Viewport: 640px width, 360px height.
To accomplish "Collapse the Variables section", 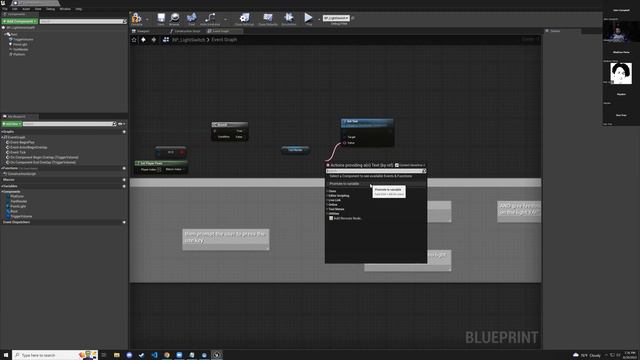I will point(2,186).
